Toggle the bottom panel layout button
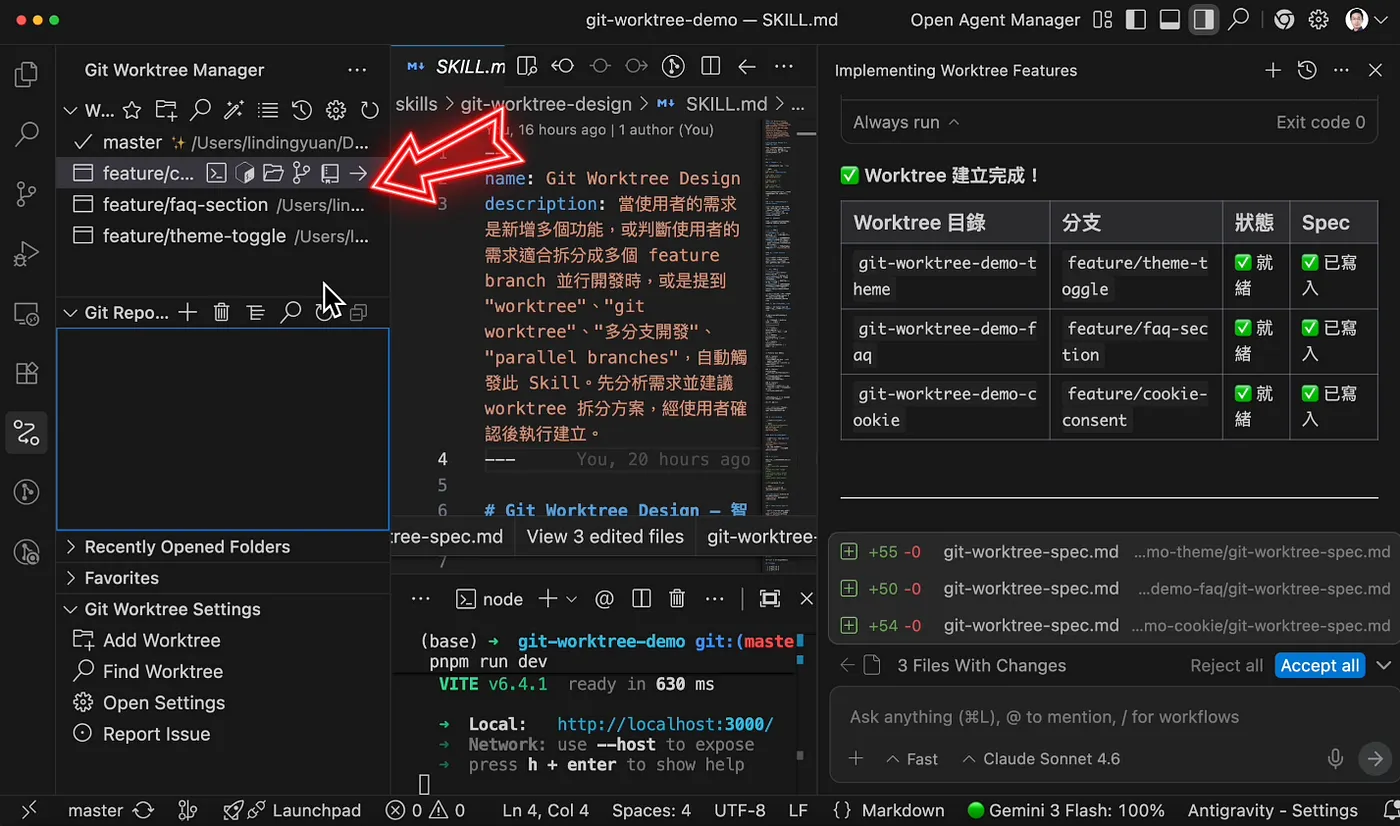 coord(1170,20)
